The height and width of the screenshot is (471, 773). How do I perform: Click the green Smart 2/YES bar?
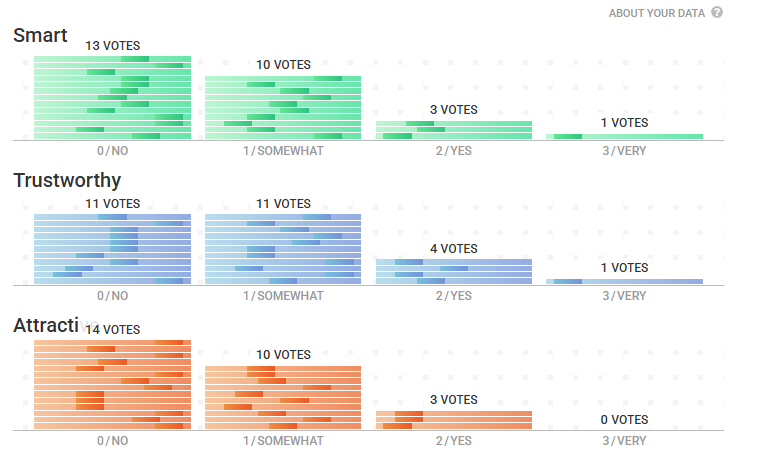coord(454,131)
